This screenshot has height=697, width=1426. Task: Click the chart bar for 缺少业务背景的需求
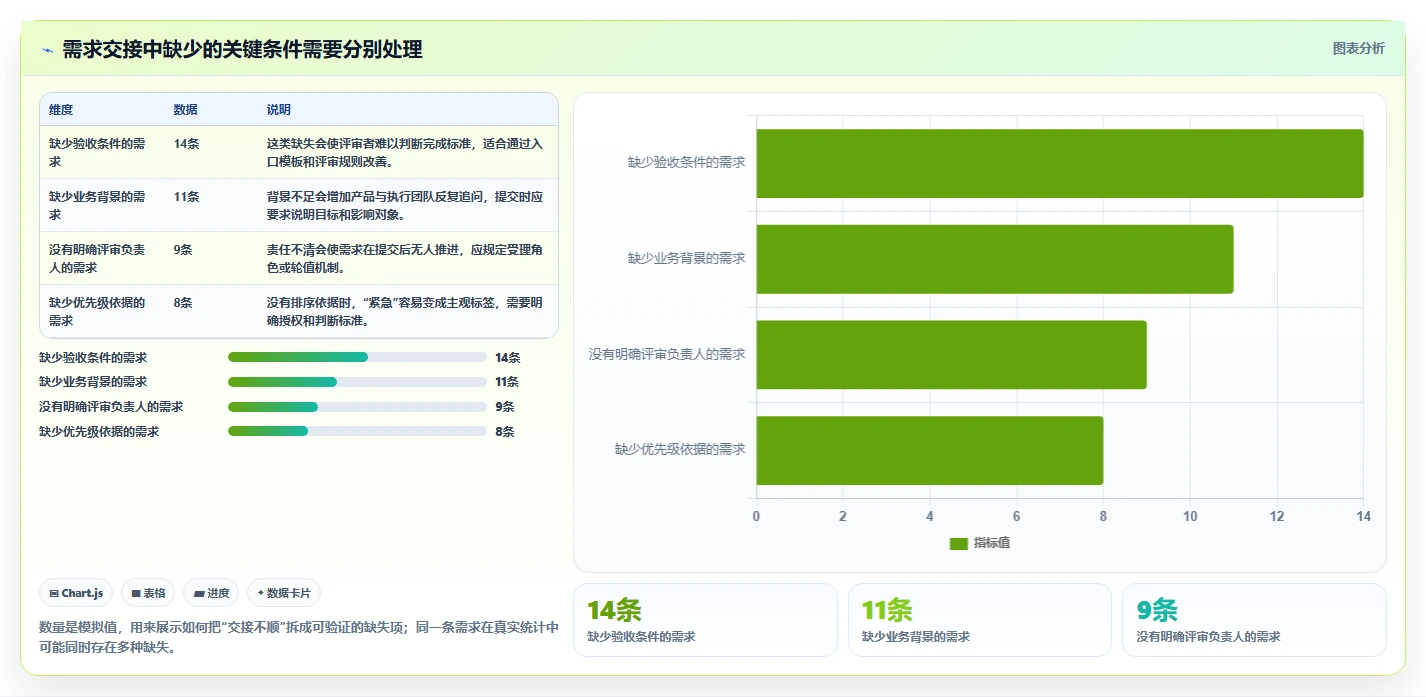(x=995, y=259)
